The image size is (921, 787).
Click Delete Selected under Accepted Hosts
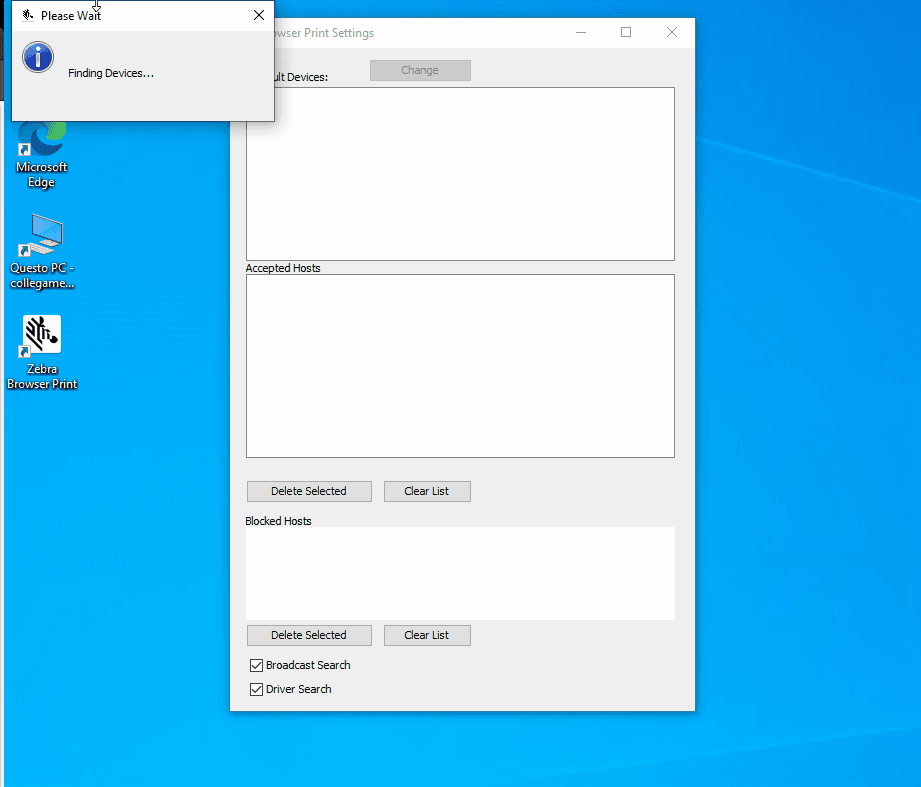[309, 491]
